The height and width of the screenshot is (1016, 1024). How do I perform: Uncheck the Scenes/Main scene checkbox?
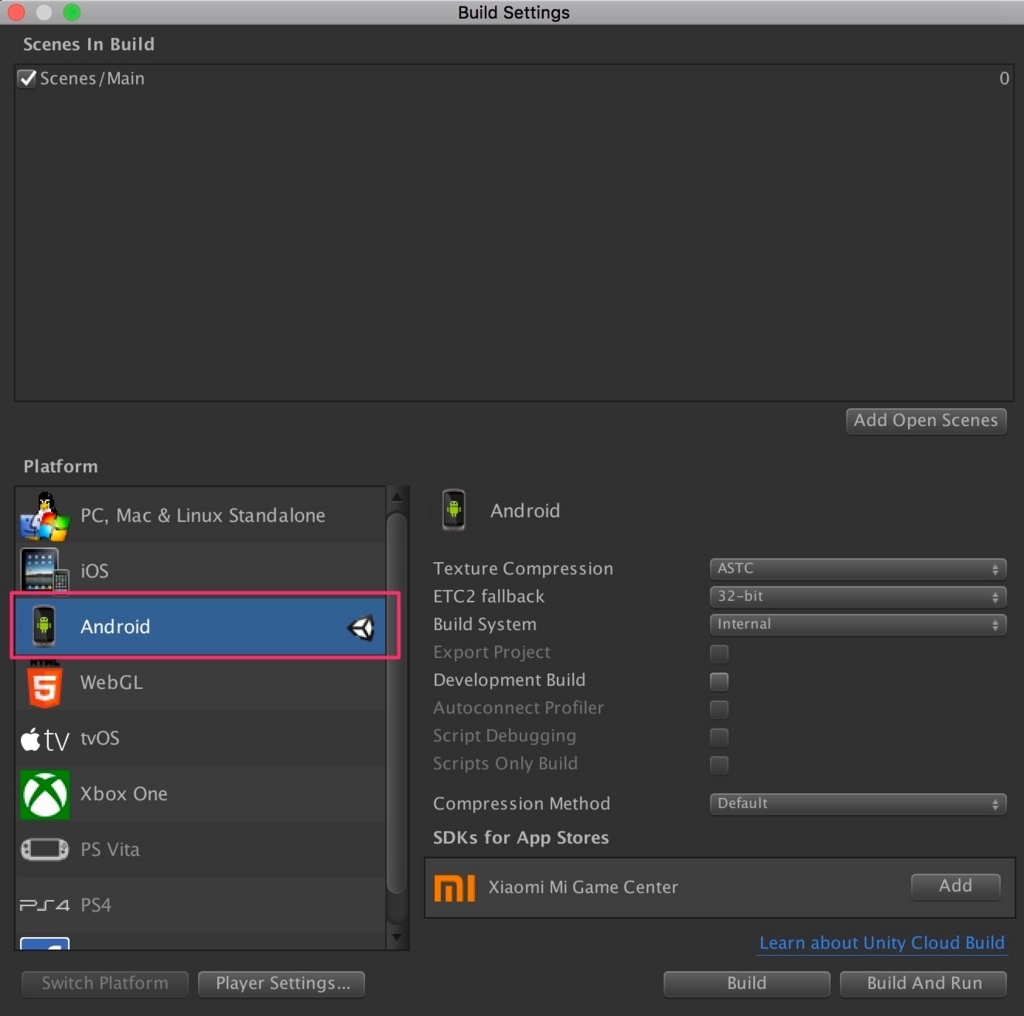click(x=27, y=78)
